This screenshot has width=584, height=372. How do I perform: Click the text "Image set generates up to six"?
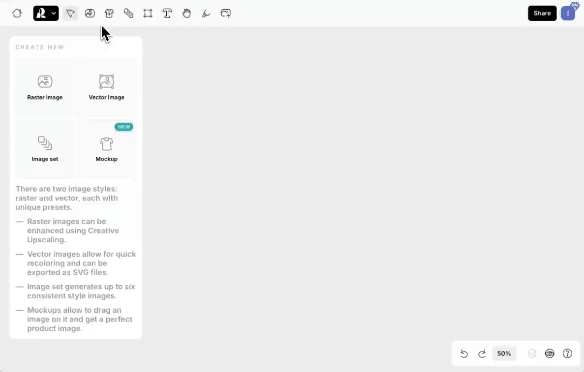pos(81,287)
